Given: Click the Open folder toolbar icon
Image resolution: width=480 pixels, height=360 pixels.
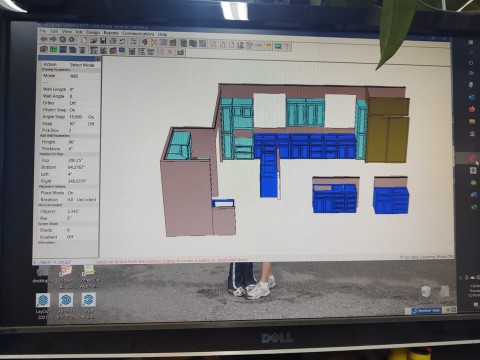Looking at the screenshot, I should point(94,41).
